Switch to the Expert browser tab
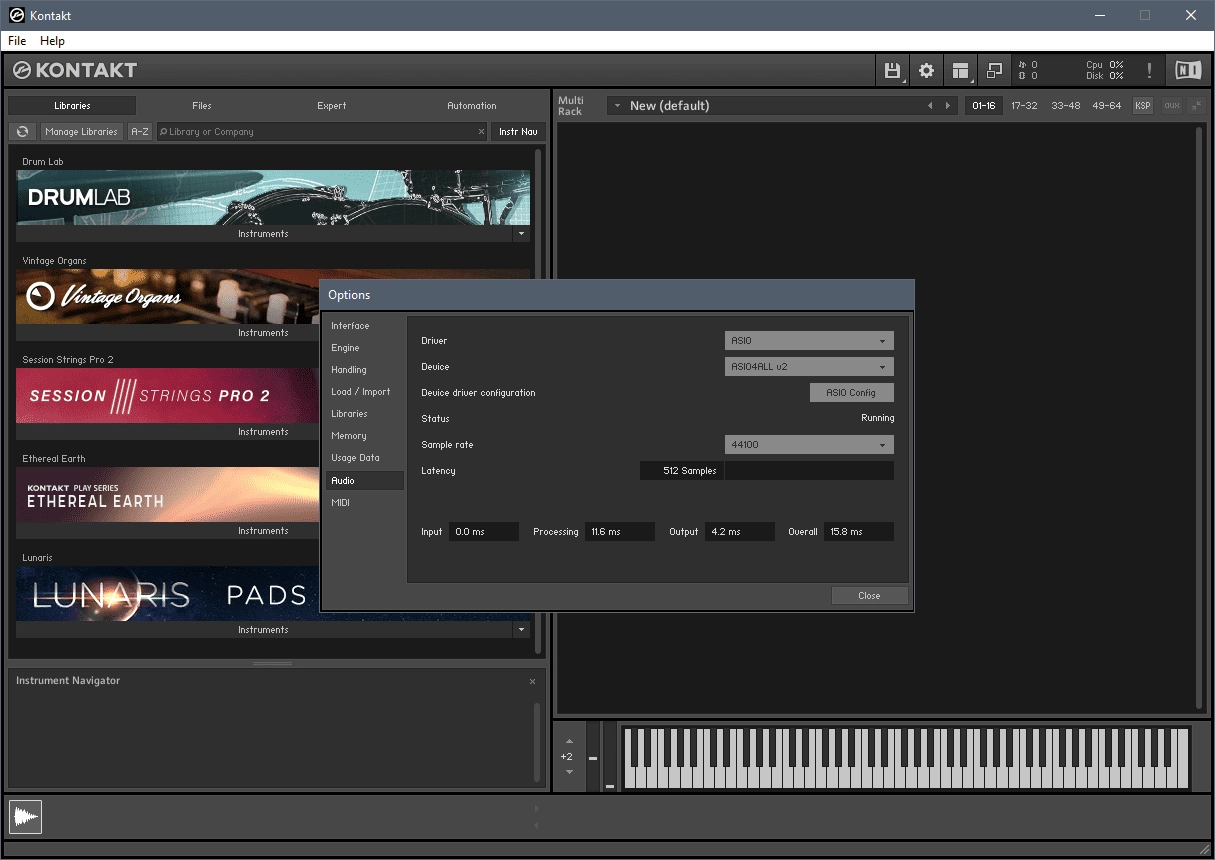1215x860 pixels. point(332,105)
